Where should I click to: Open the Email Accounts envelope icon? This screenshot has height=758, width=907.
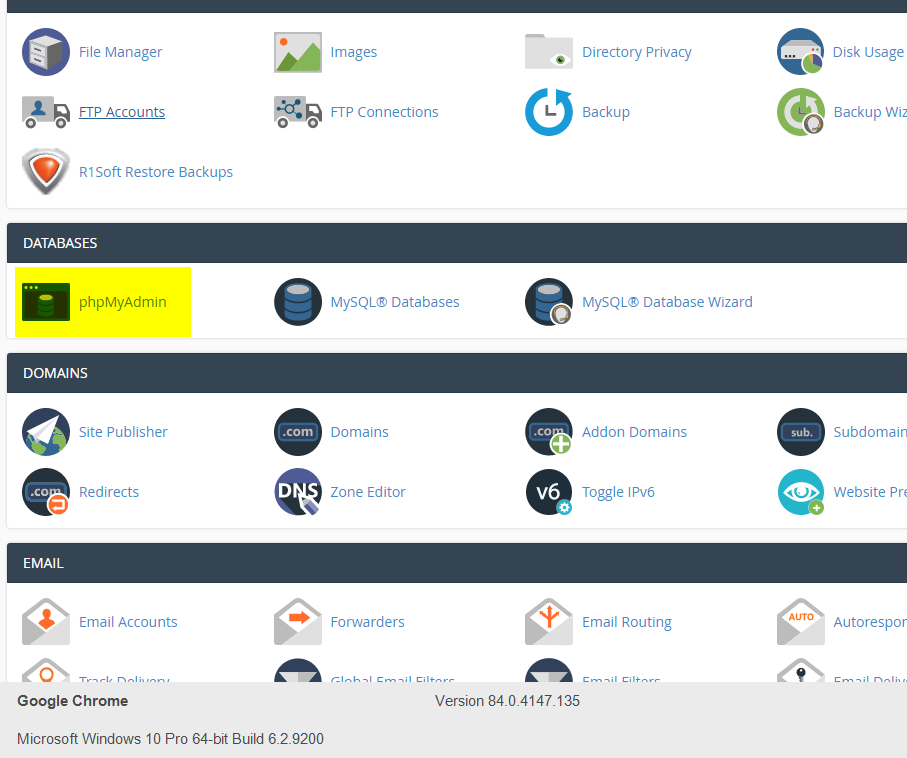46,622
